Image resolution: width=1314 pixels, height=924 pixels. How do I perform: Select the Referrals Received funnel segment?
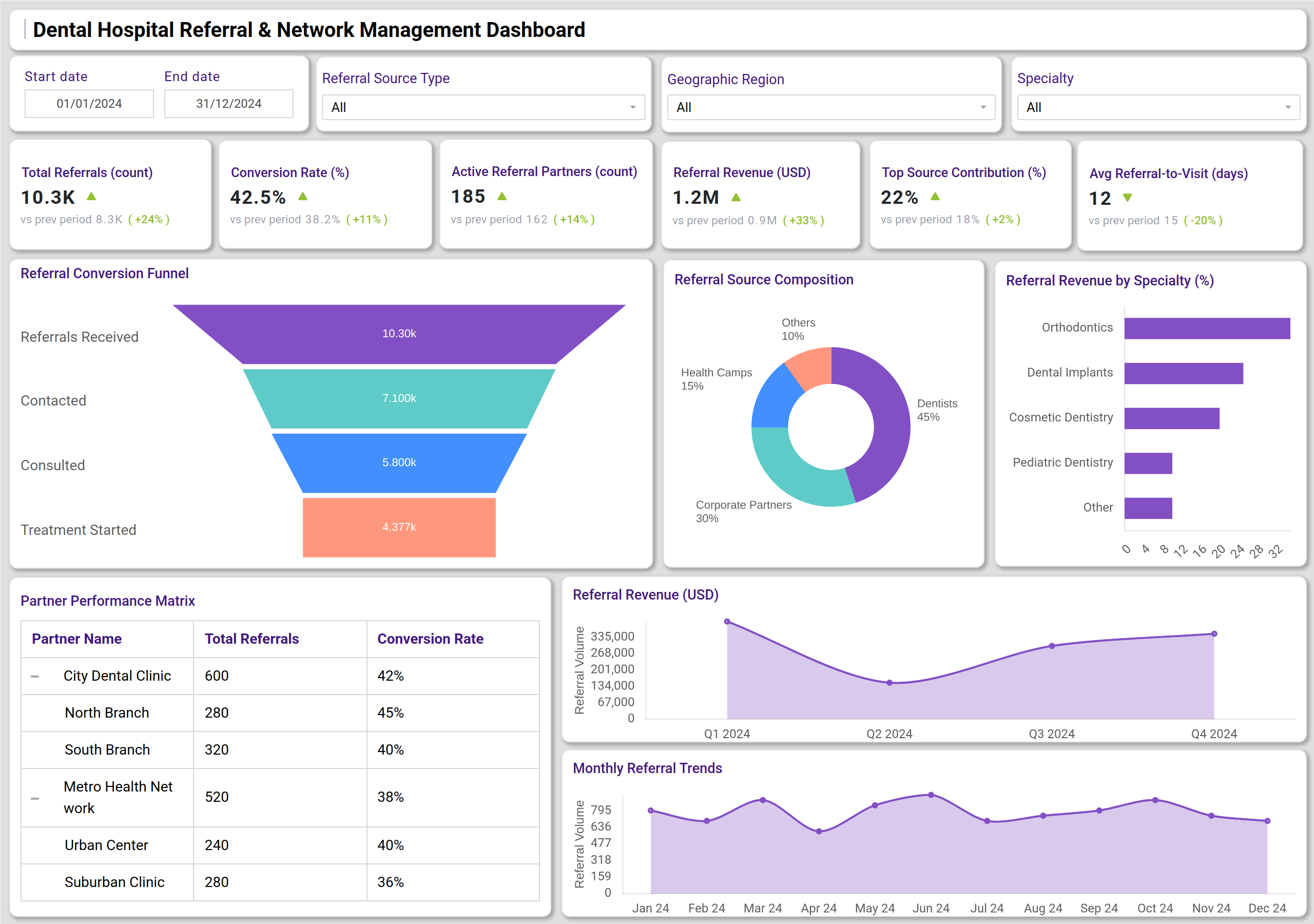(399, 334)
